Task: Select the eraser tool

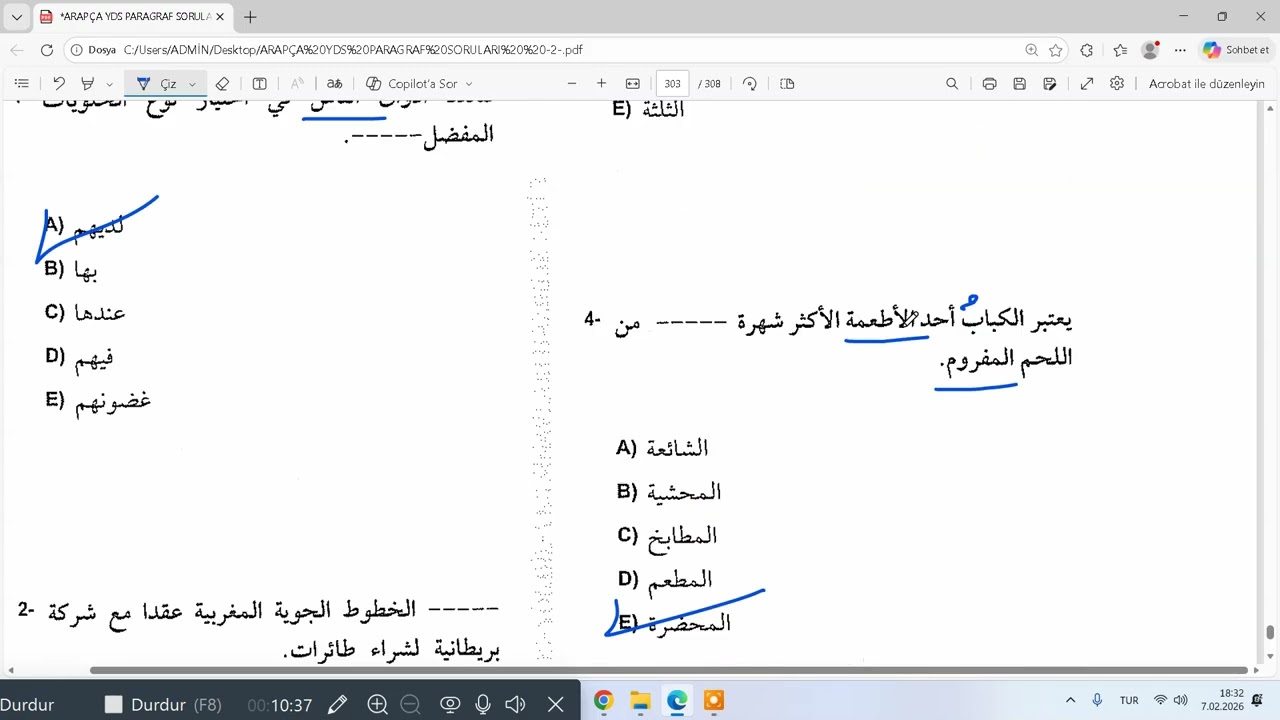Action: [x=222, y=84]
